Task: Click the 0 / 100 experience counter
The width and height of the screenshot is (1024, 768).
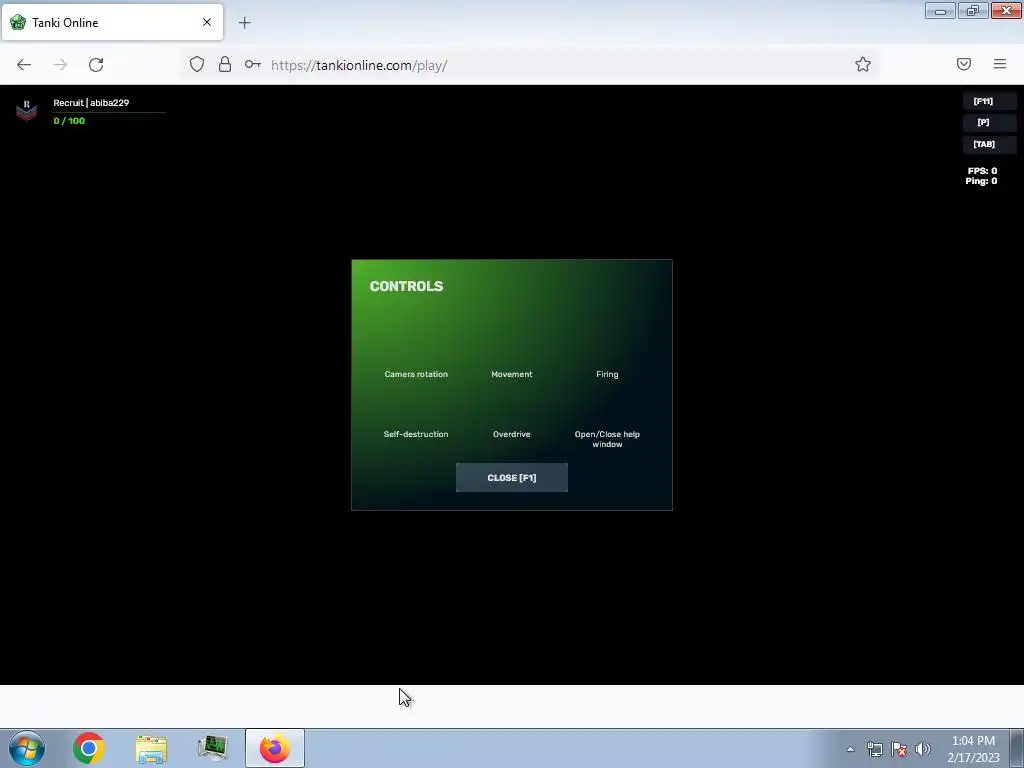Action: point(69,121)
